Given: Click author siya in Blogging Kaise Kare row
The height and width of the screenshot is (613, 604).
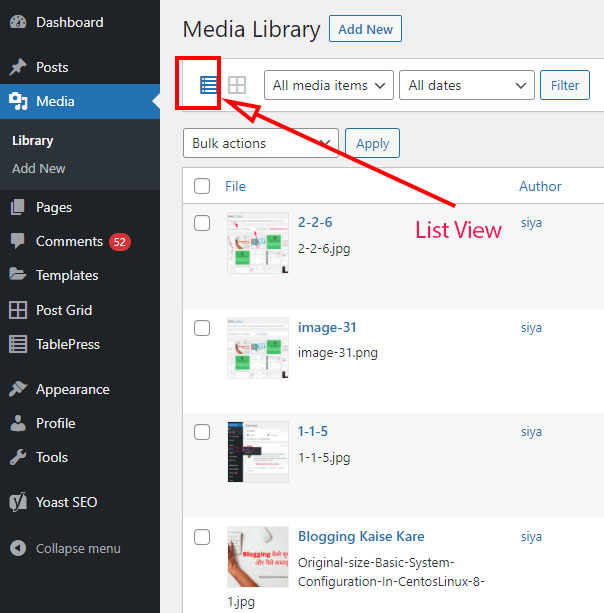Looking at the screenshot, I should 531,537.
